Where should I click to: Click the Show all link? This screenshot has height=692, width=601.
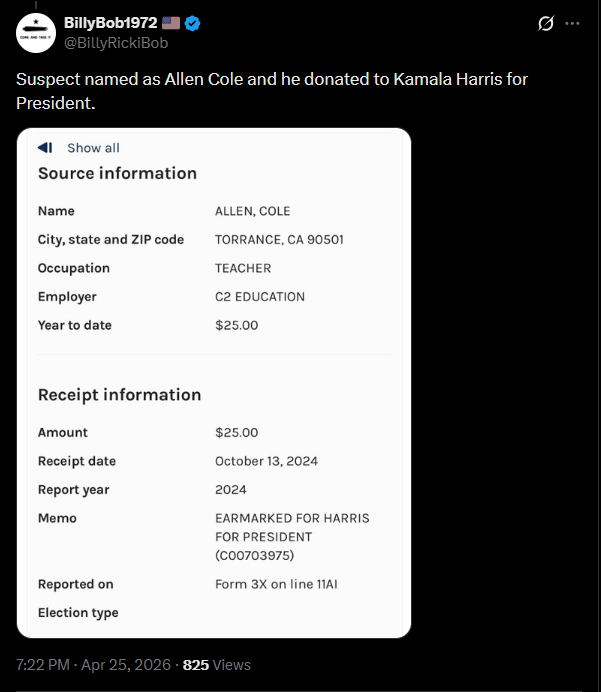[93, 148]
